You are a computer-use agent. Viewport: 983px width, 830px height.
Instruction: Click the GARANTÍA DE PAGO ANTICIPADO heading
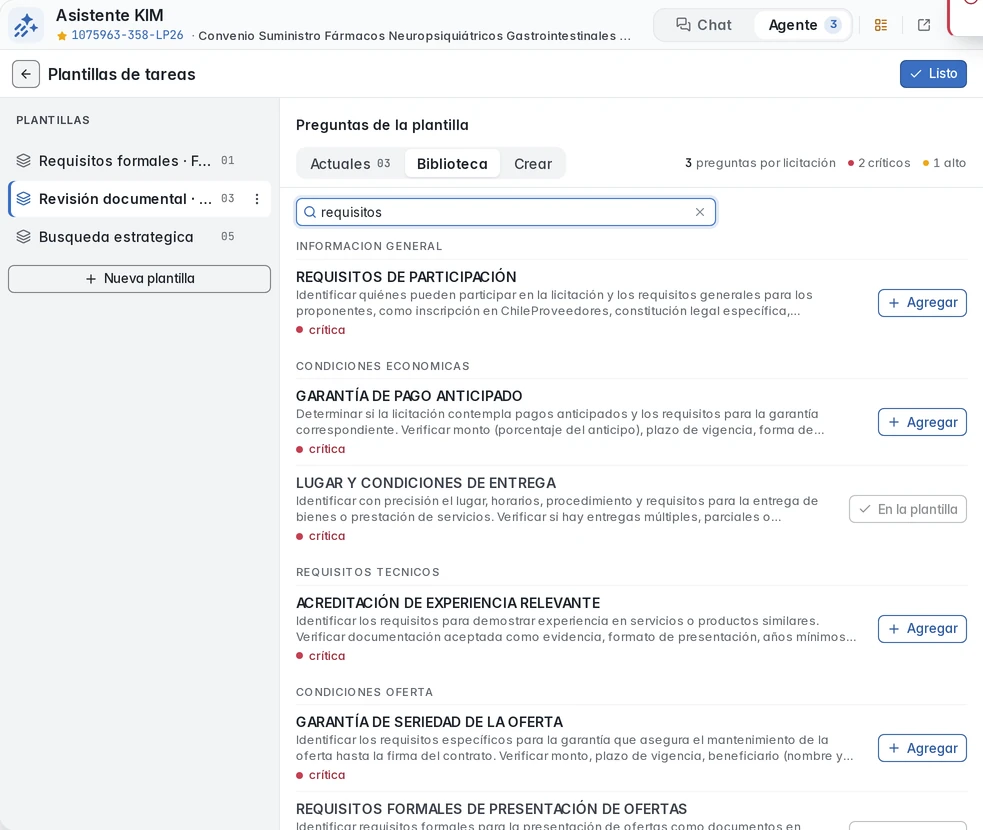(x=409, y=396)
